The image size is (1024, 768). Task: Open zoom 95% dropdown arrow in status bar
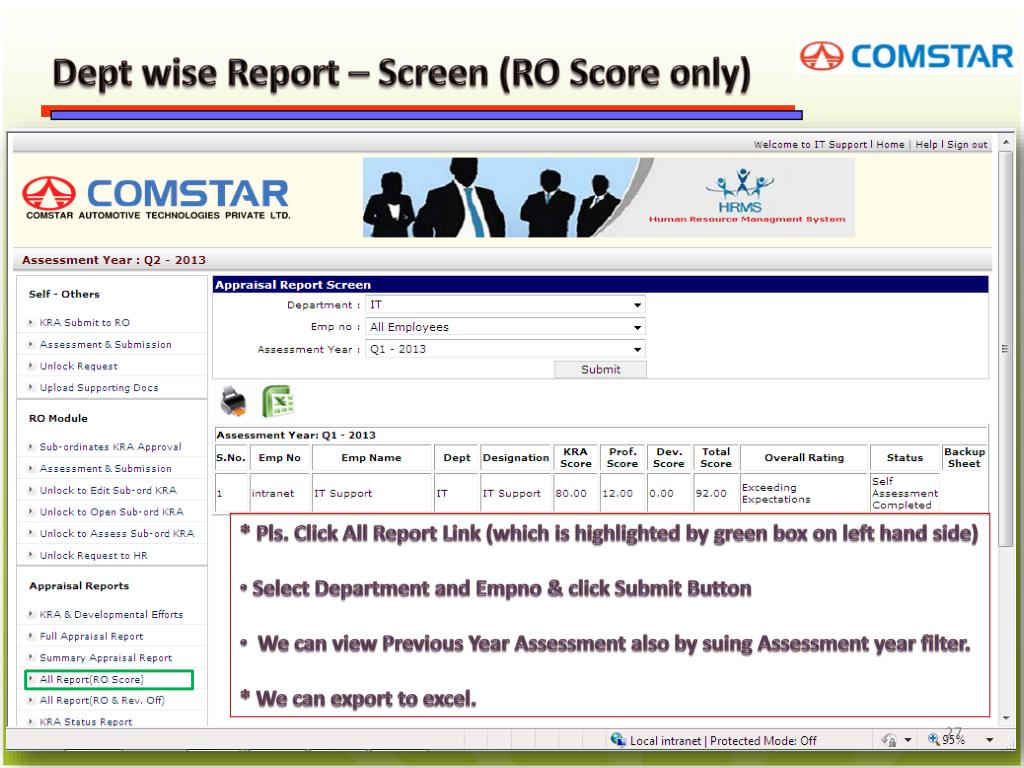tap(989, 740)
